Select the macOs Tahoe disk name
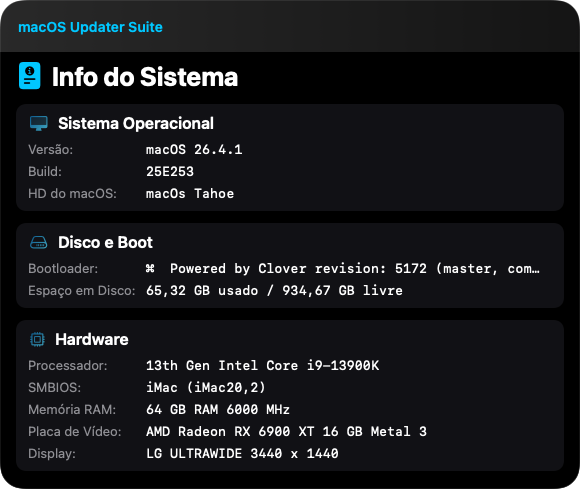Screen dimensions: 580x489 pyautogui.click(x=190, y=193)
